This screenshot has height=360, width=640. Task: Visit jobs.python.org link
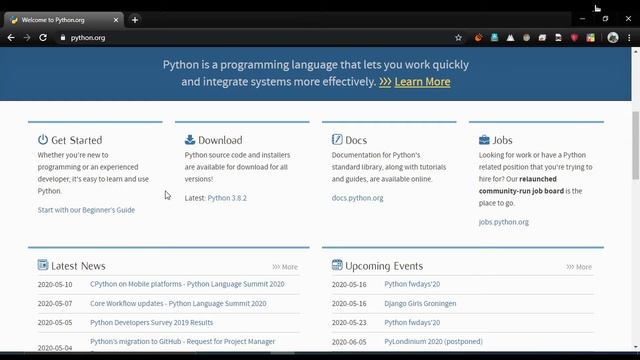coord(504,222)
